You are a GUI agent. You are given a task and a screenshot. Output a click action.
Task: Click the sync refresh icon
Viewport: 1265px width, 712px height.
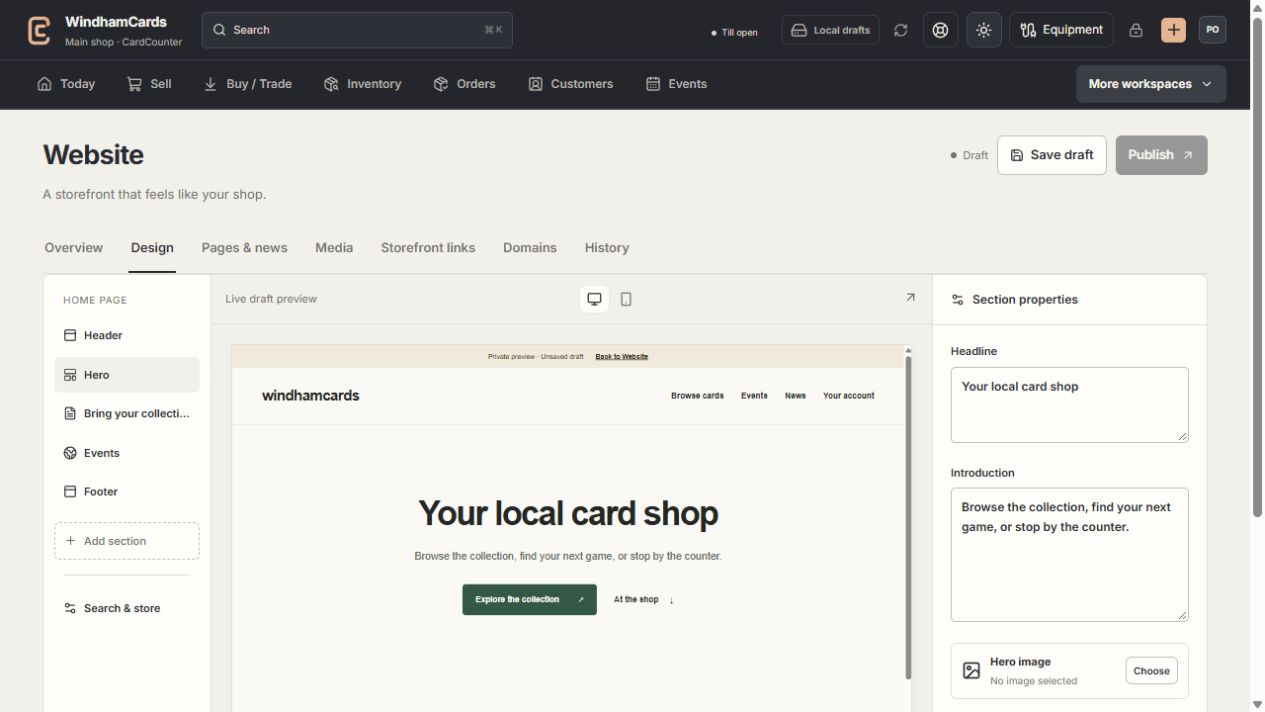point(901,30)
